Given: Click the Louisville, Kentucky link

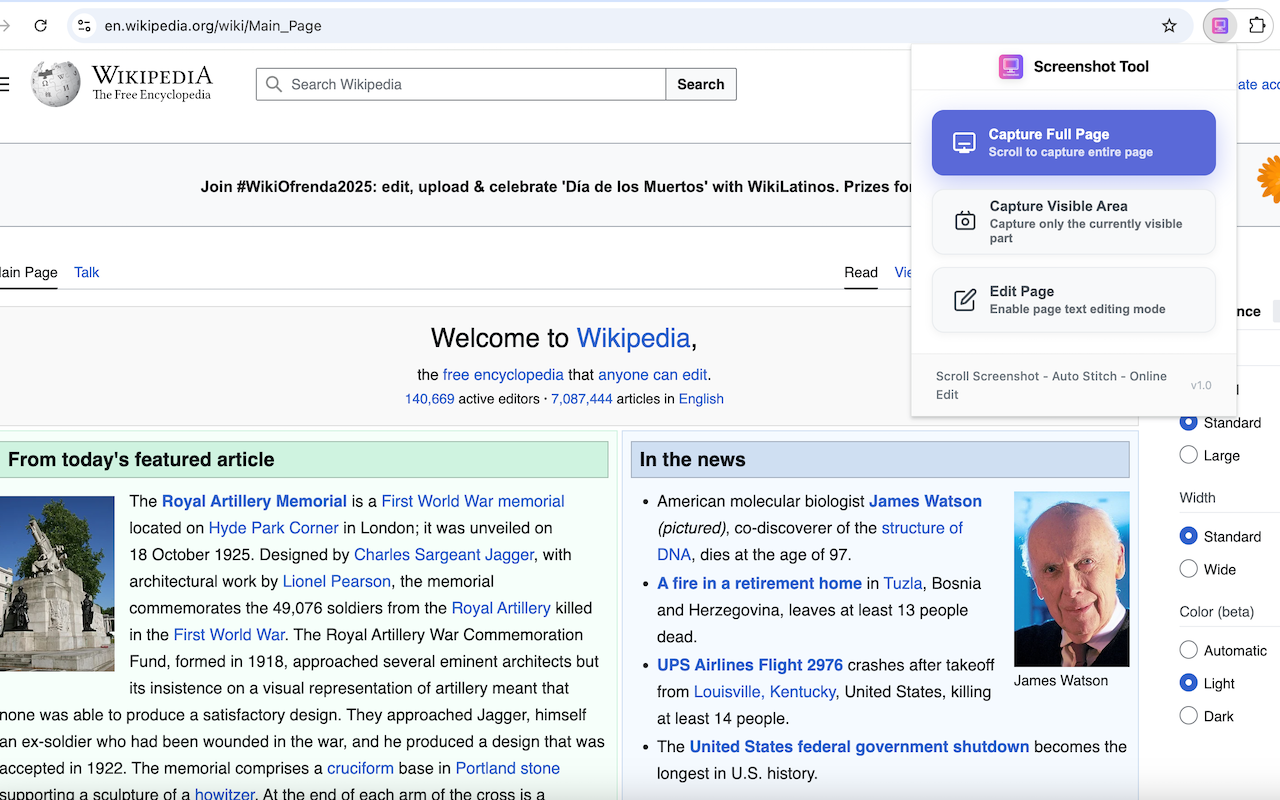Looking at the screenshot, I should click(765, 692).
